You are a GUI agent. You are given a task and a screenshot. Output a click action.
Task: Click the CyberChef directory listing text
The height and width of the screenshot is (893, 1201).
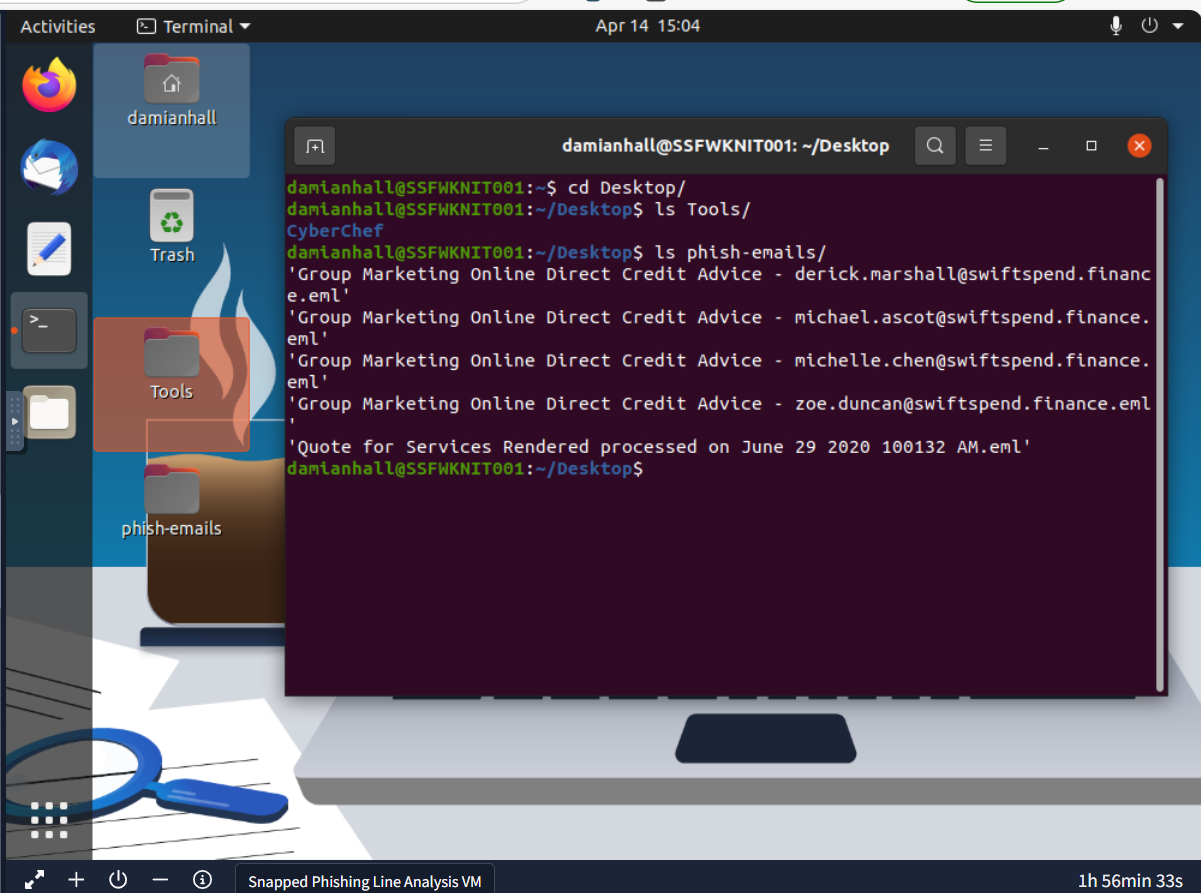click(335, 231)
